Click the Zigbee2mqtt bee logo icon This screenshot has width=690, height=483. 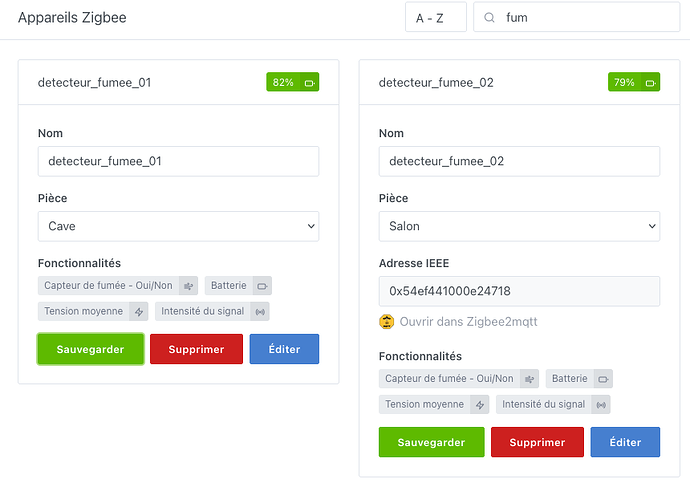[x=386, y=322]
